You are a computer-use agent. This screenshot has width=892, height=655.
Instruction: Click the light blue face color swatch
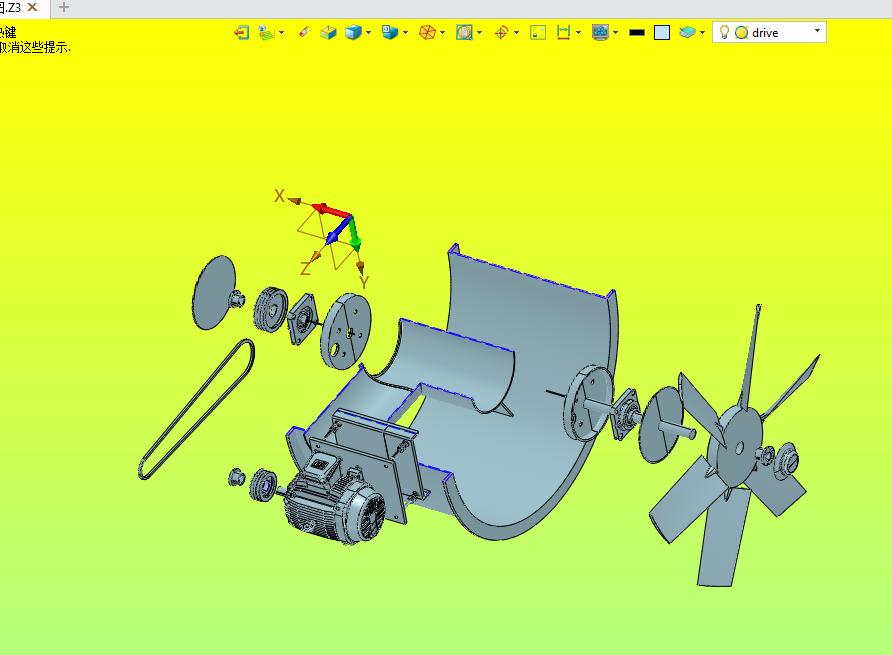pos(662,32)
